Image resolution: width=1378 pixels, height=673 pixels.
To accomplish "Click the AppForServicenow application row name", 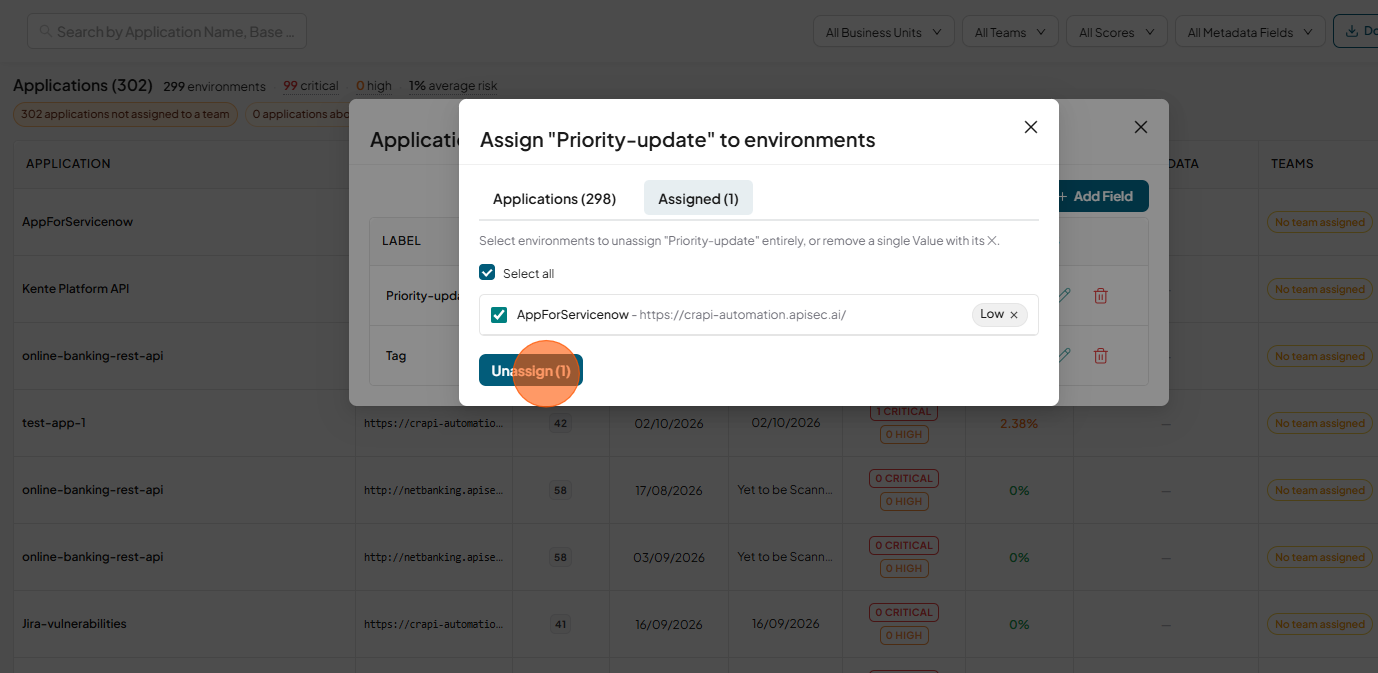I will pos(78,222).
